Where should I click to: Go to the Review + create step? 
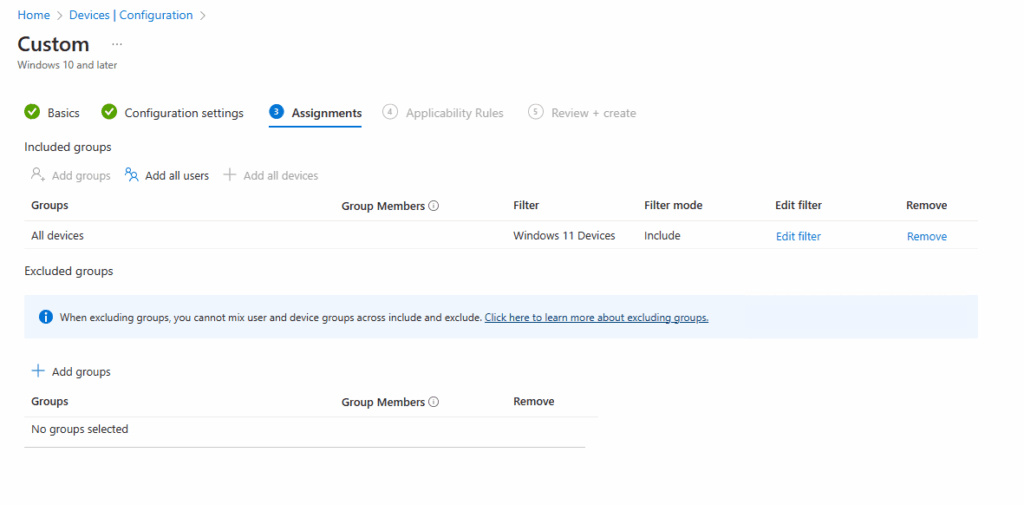point(593,113)
